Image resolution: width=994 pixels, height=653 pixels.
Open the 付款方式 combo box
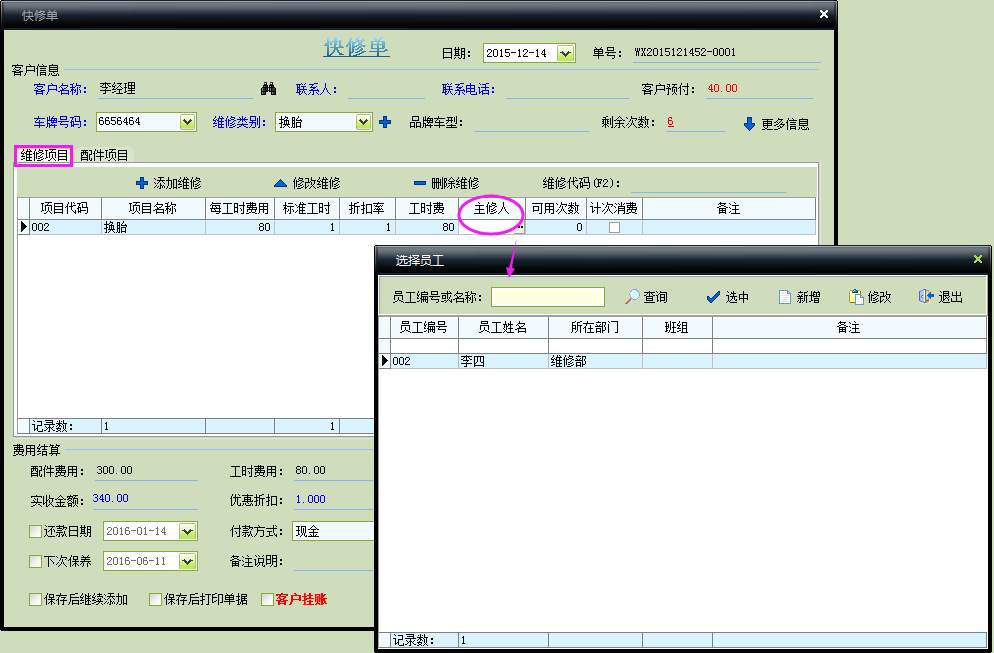pyautogui.click(x=333, y=531)
